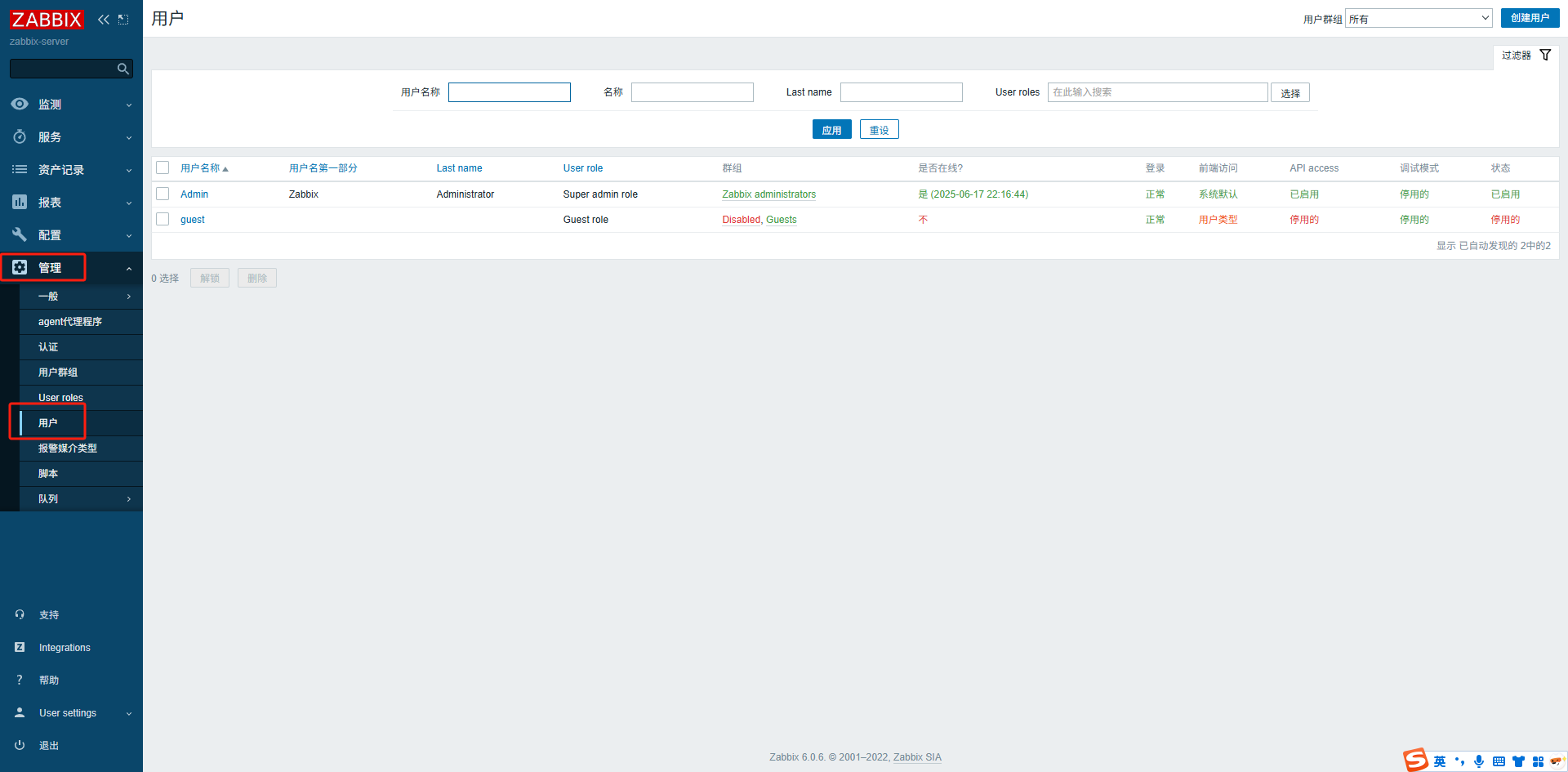Viewport: 1568px width, 772px height.
Task: Click the 应用 filter button
Action: click(831, 129)
